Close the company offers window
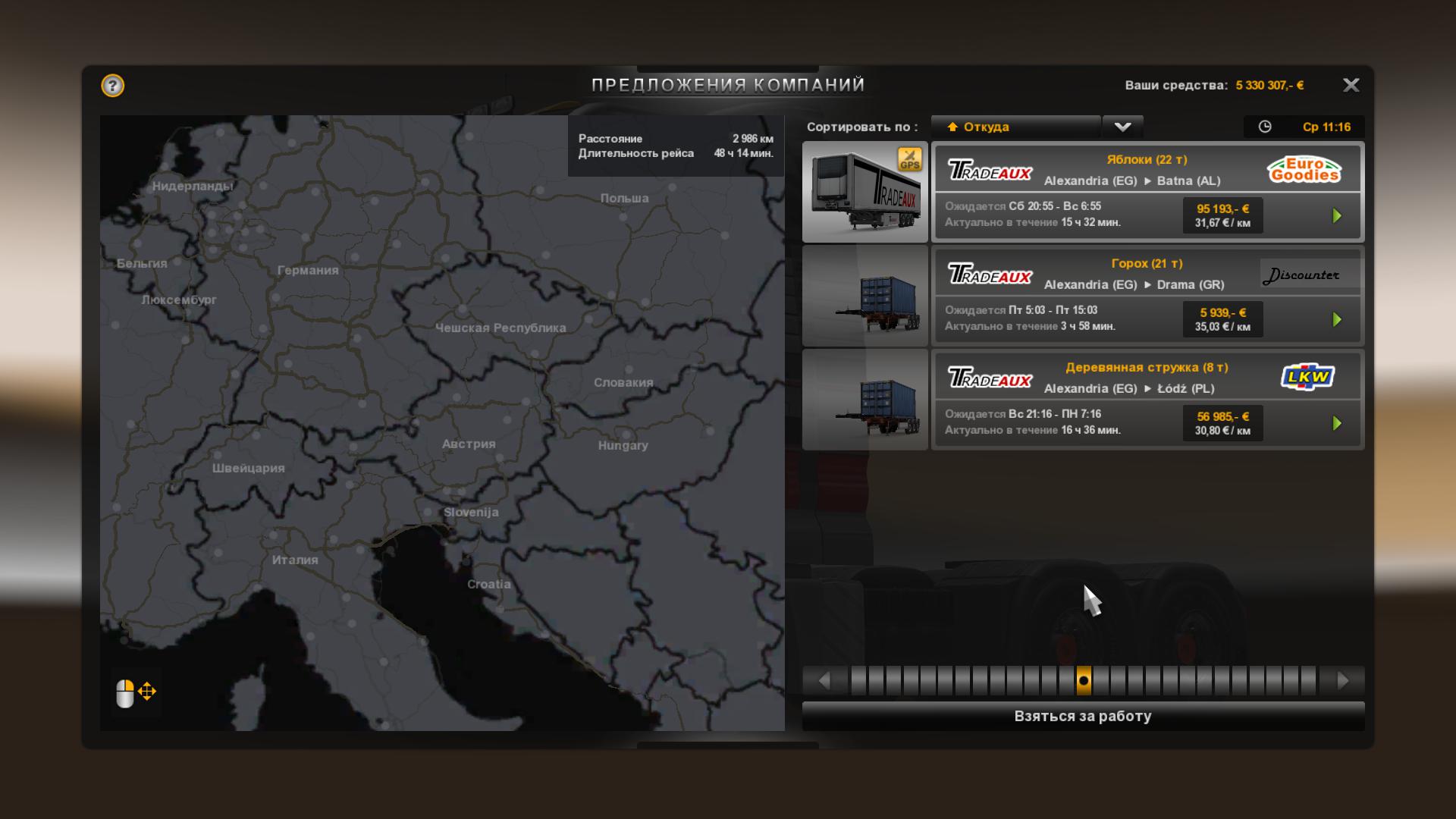Screen dimensions: 1456x819 pos(1351,85)
